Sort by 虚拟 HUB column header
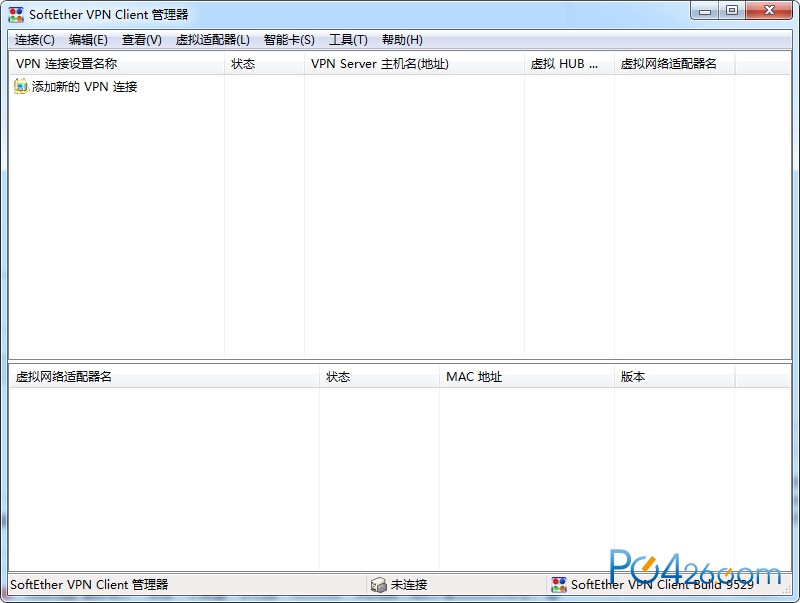800x603 pixels. coord(569,64)
